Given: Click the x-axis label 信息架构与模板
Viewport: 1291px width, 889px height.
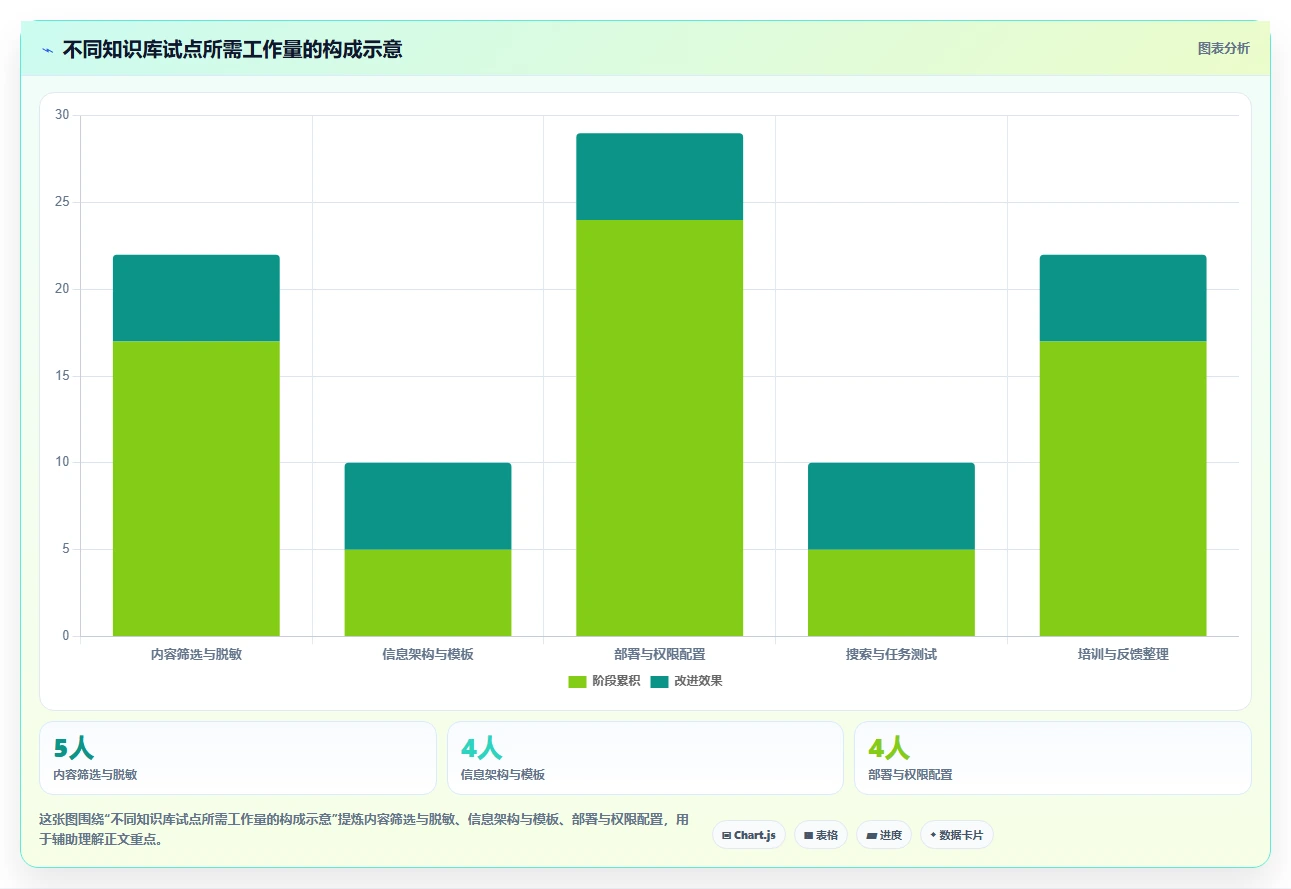Looking at the screenshot, I should 428,654.
